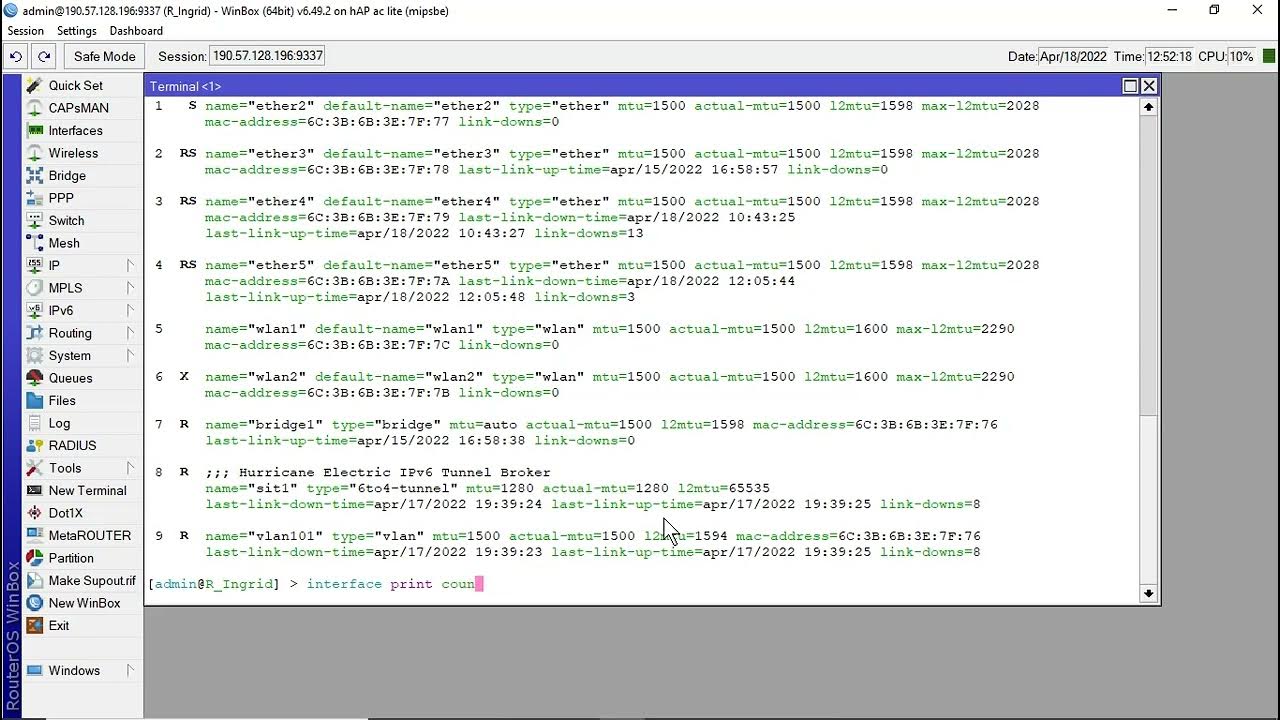
Task: Open the MPLS sidebar menu
Action: (65, 288)
